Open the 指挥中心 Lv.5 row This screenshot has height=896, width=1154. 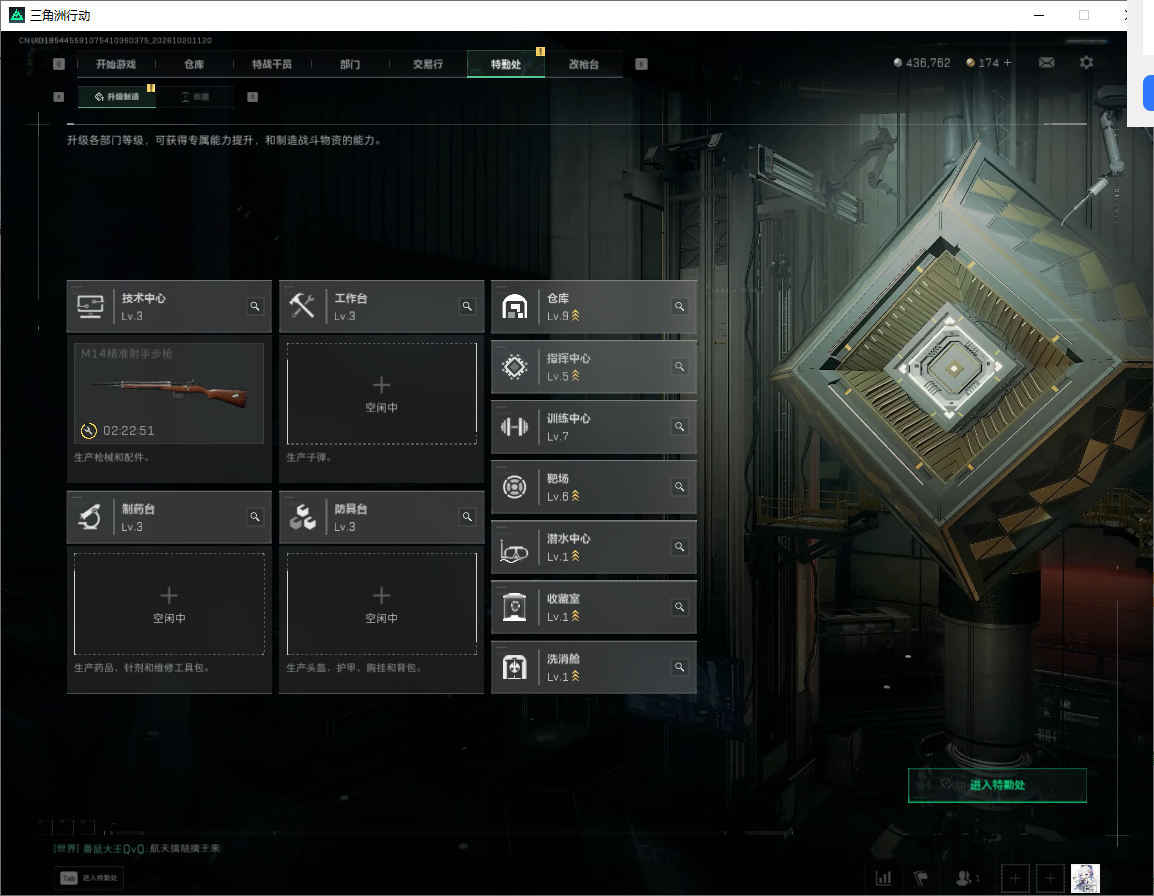pyautogui.click(x=594, y=367)
